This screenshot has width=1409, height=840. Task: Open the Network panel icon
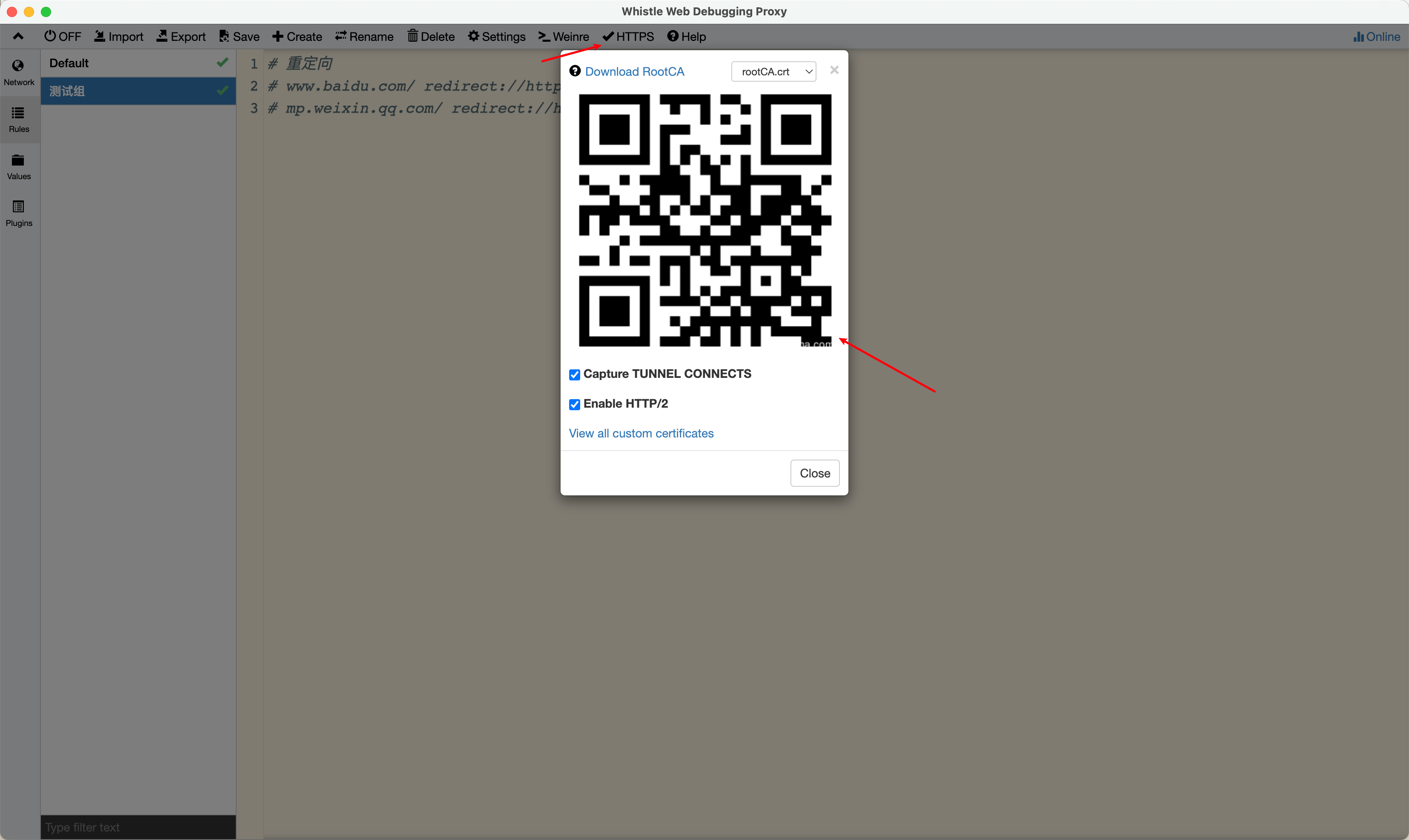coord(18,66)
